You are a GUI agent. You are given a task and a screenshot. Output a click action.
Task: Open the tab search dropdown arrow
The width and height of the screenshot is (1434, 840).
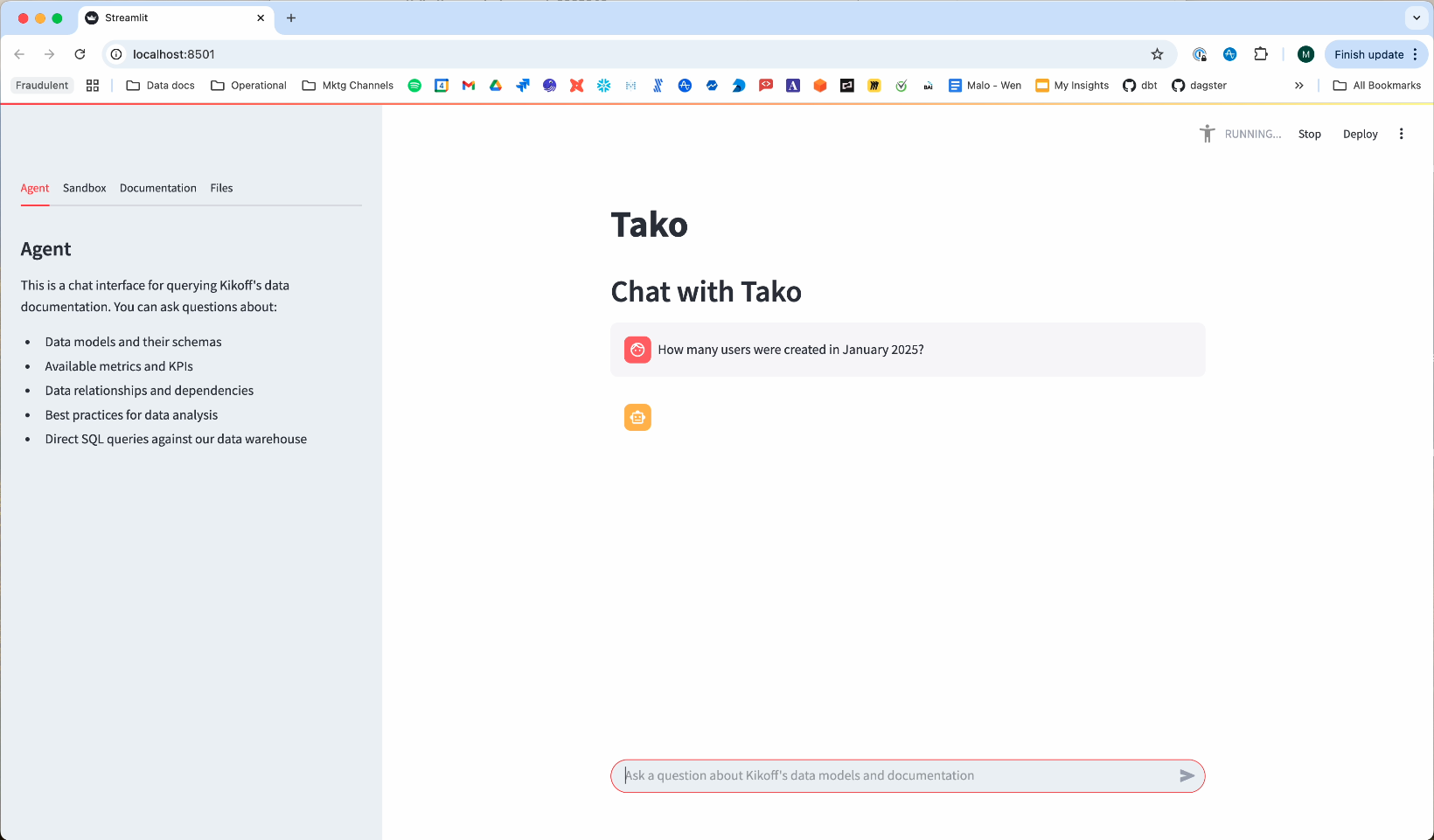coord(1417,17)
